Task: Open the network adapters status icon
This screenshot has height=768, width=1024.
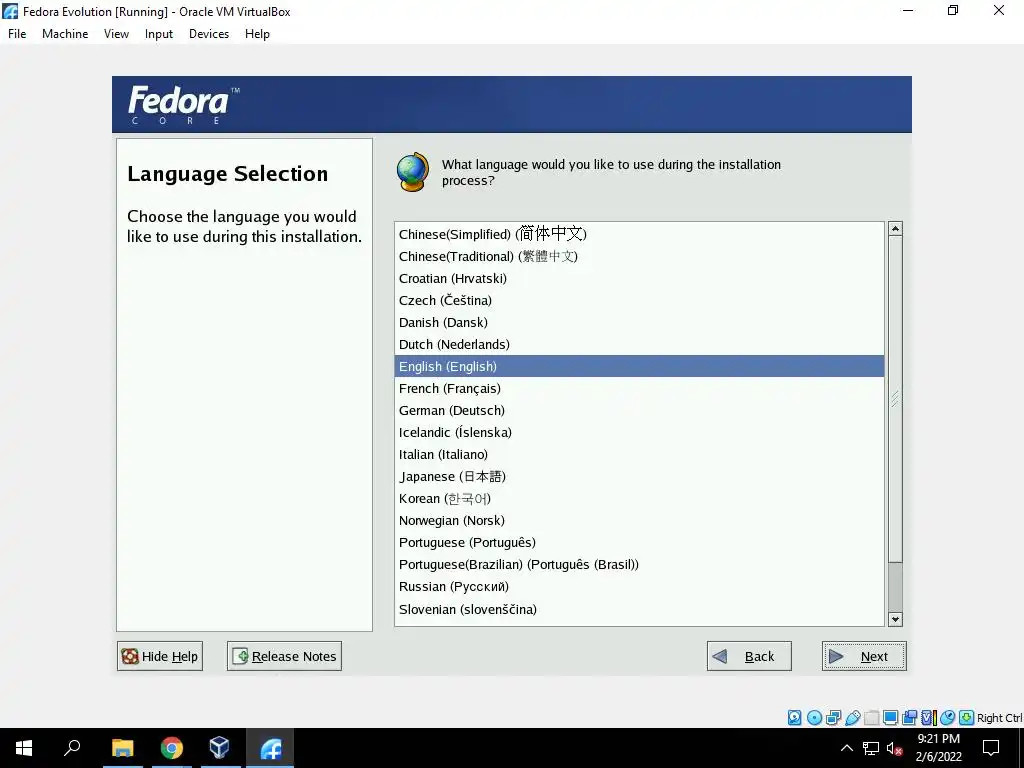Action: (833, 718)
